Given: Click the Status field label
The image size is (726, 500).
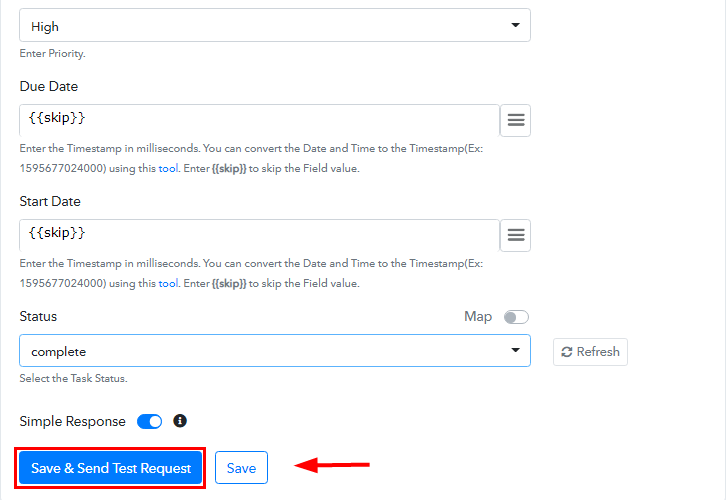Looking at the screenshot, I should pos(38,317).
